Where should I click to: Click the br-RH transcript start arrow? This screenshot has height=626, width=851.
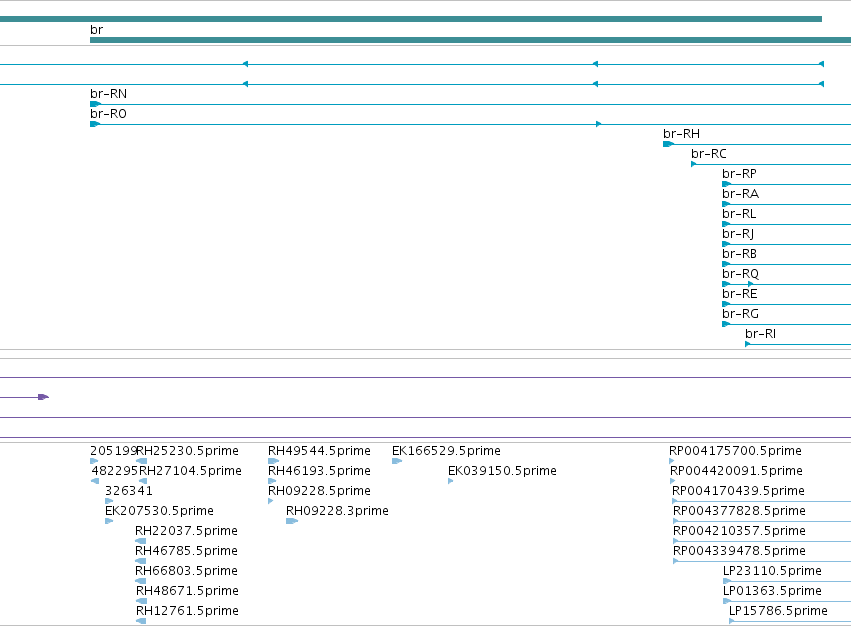[x=669, y=144]
